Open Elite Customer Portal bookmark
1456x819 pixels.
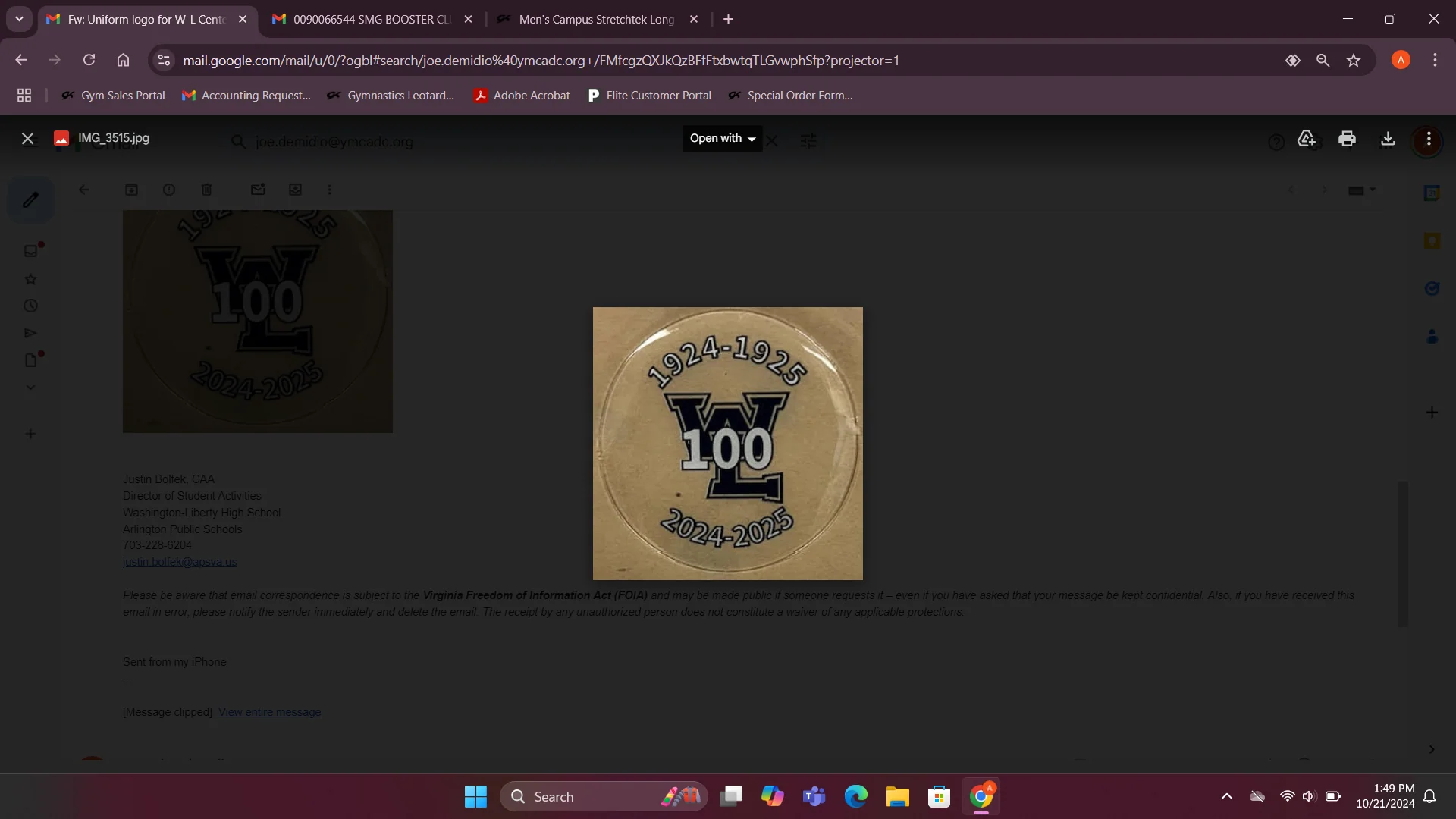tap(650, 96)
